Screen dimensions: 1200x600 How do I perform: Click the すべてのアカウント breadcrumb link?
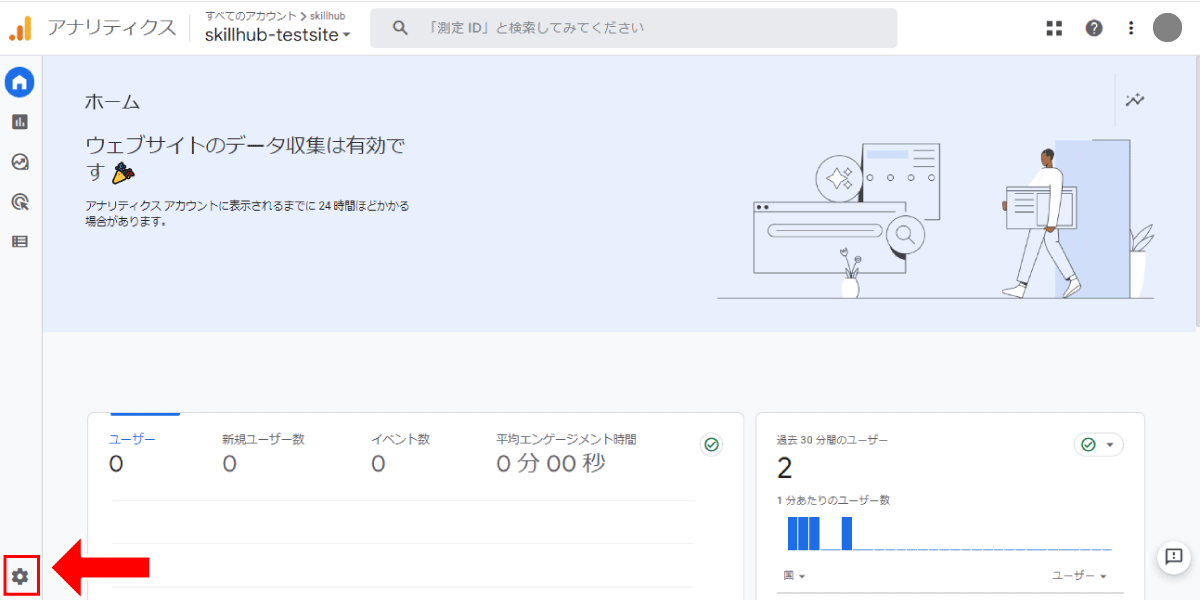coord(250,16)
